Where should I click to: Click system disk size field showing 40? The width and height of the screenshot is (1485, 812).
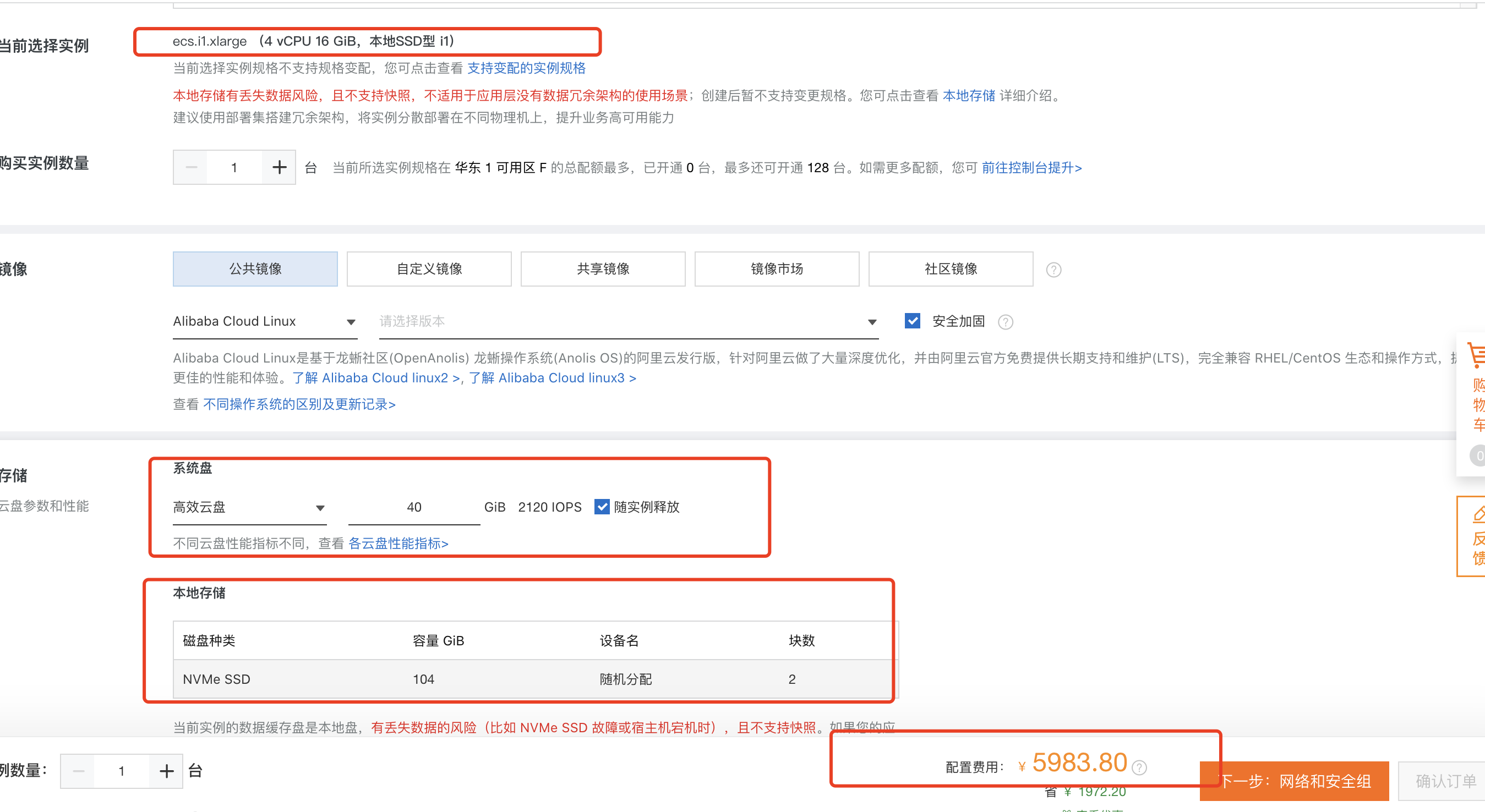tap(414, 507)
